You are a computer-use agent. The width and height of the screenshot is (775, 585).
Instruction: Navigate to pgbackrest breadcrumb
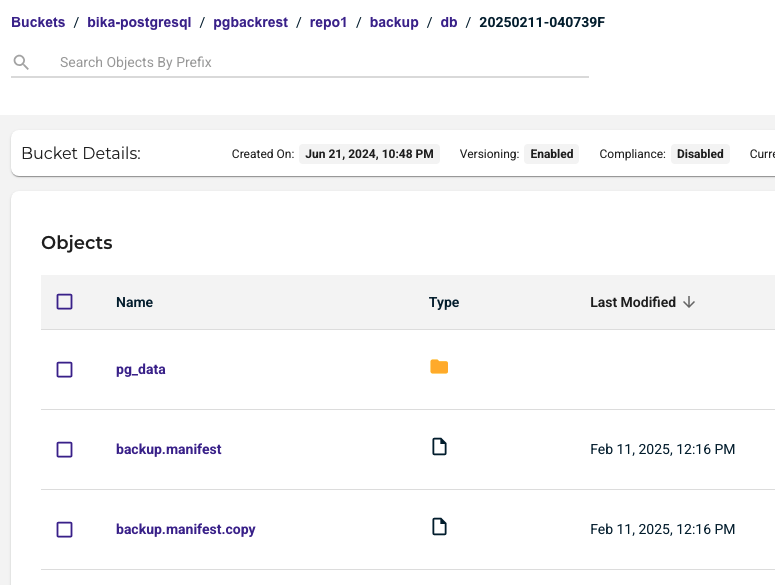(x=250, y=22)
